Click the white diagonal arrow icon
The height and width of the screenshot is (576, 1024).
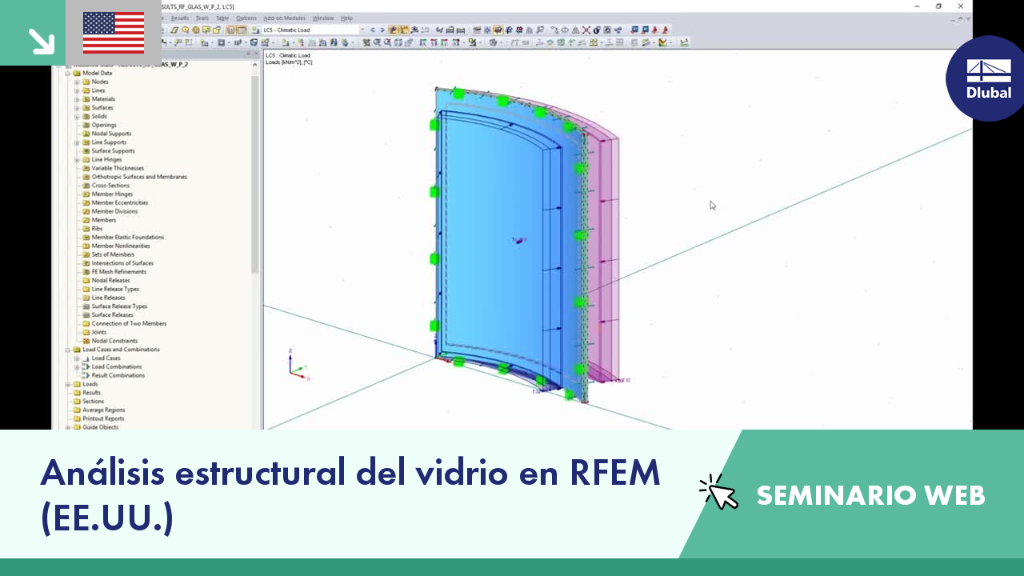tap(41, 41)
